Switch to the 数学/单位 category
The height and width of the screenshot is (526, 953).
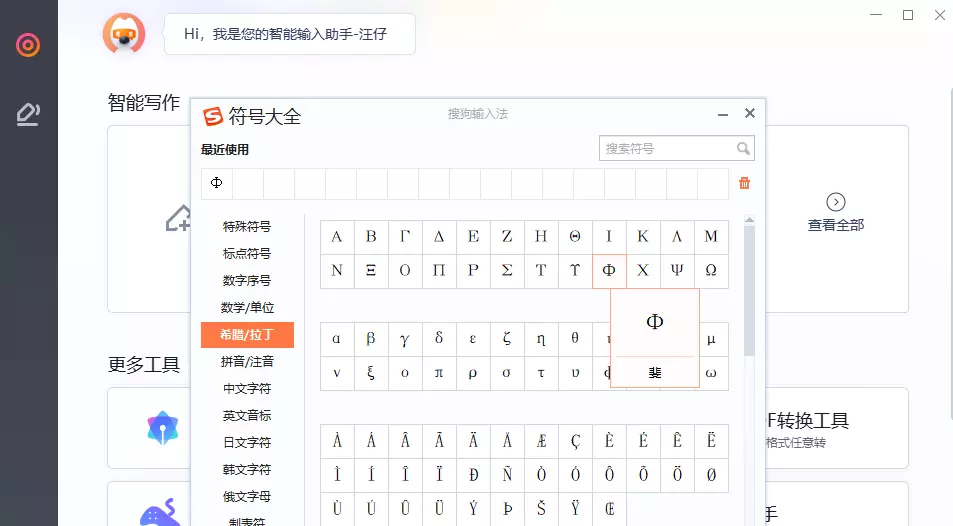coord(247,308)
